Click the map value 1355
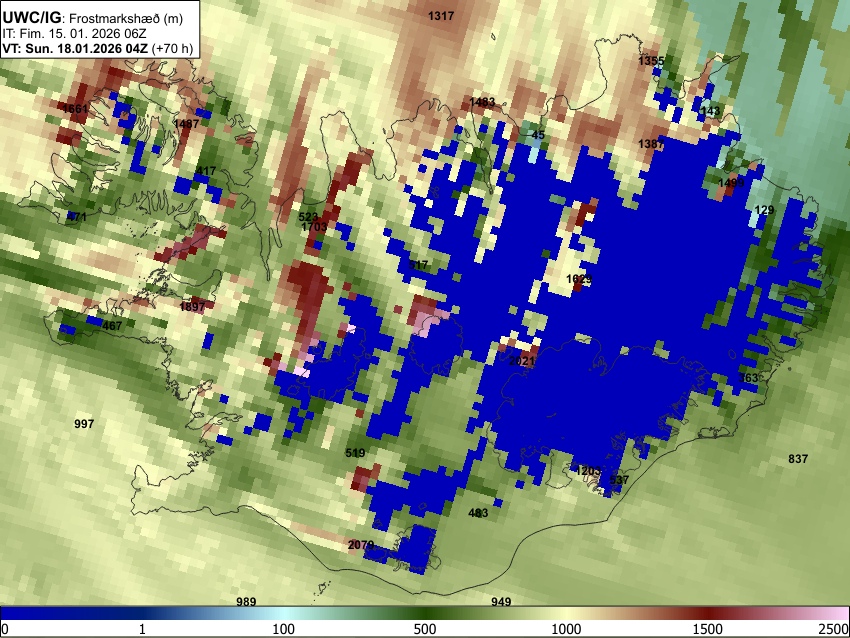Viewport: 850px width, 638px height. [x=651, y=61]
